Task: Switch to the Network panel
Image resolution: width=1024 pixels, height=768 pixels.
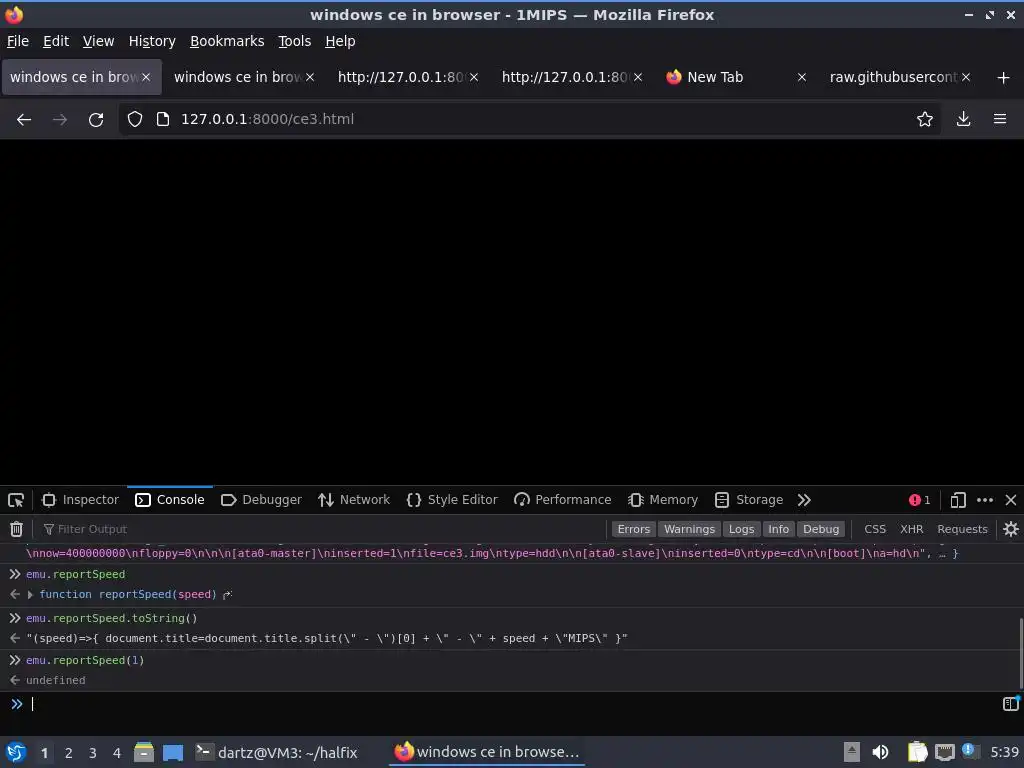Action: click(x=354, y=500)
